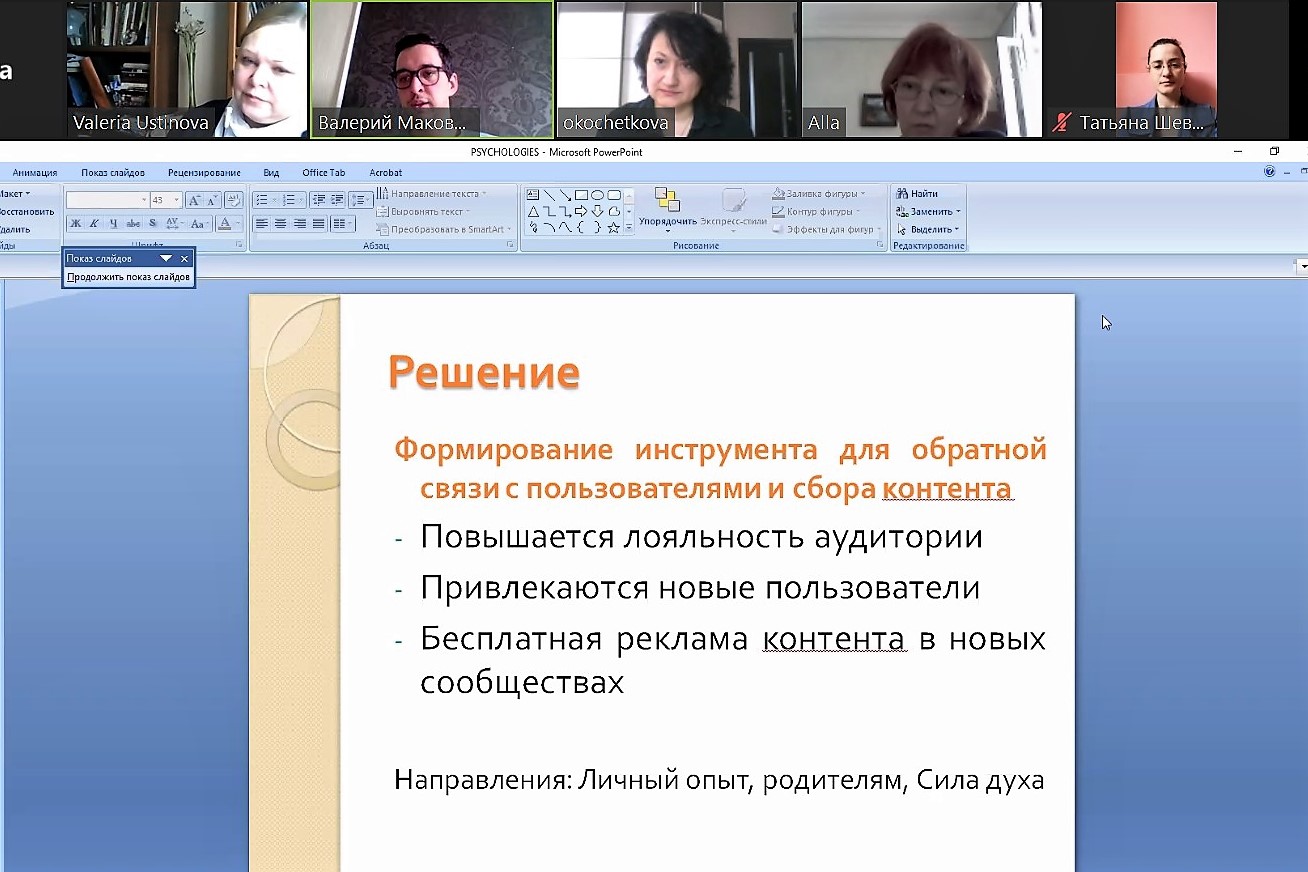The height and width of the screenshot is (872, 1308).
Task: Toggle bold (Ж) formatting
Action: click(75, 224)
